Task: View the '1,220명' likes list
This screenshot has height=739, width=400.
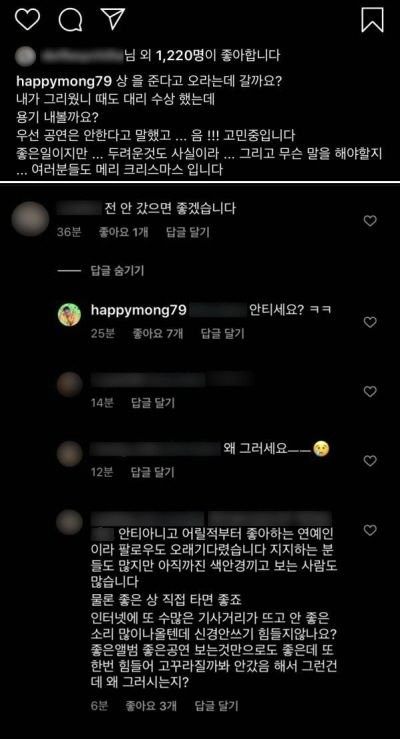Action: (x=176, y=56)
